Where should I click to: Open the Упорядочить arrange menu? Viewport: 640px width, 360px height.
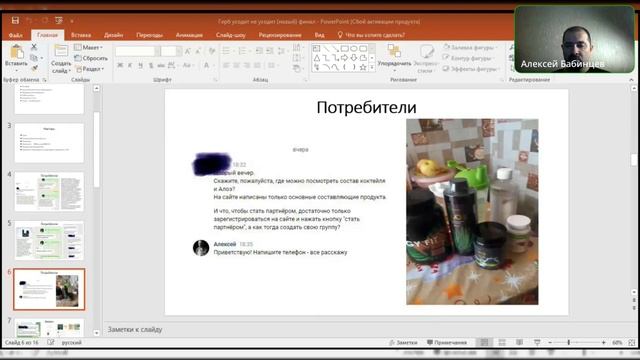coord(394,57)
